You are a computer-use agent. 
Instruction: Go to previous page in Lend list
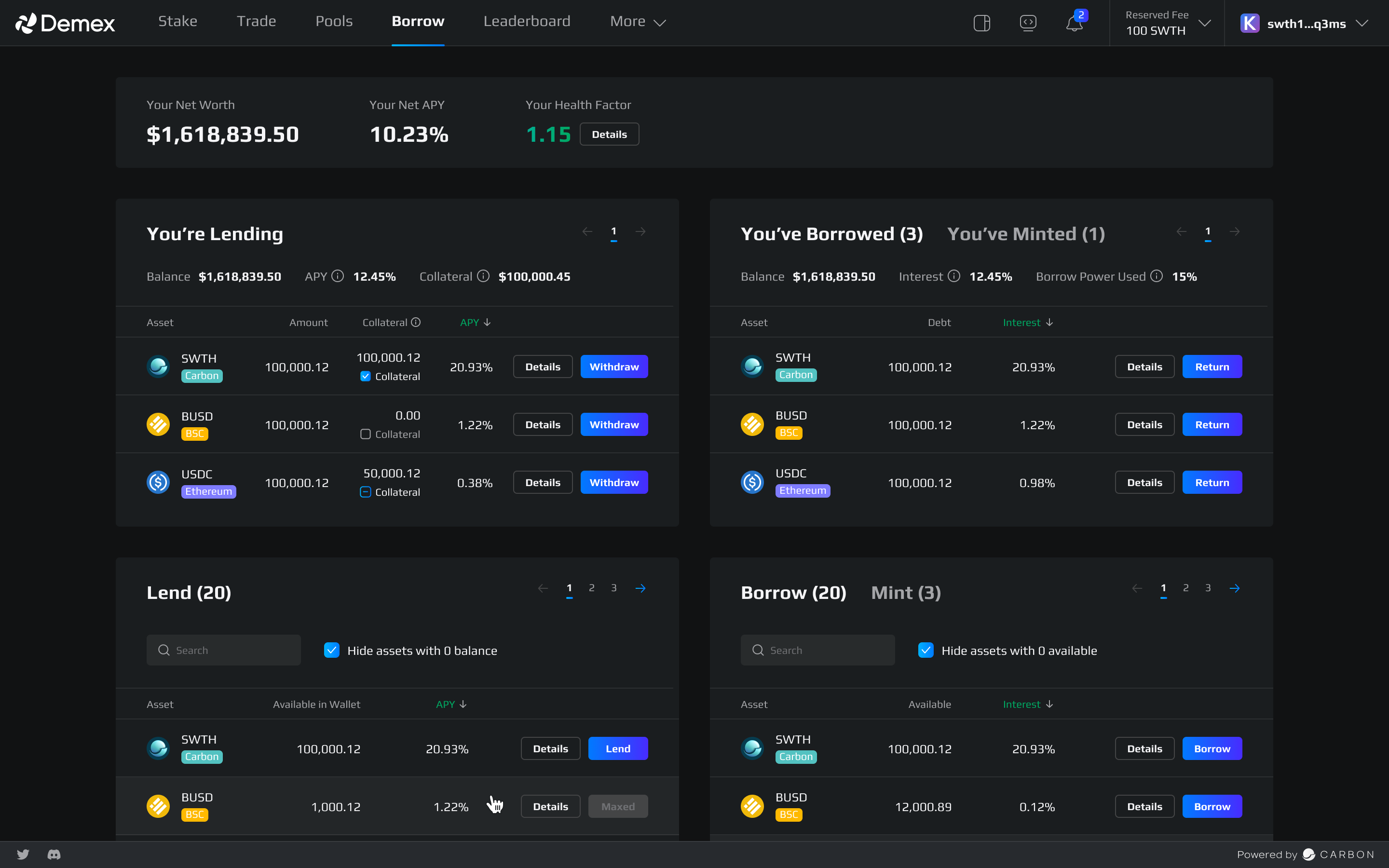click(543, 588)
